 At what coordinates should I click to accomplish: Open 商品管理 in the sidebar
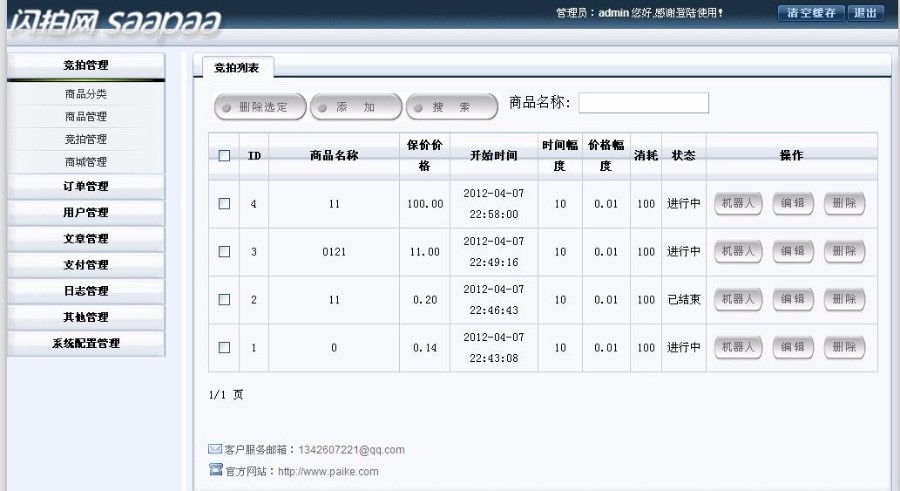86,117
